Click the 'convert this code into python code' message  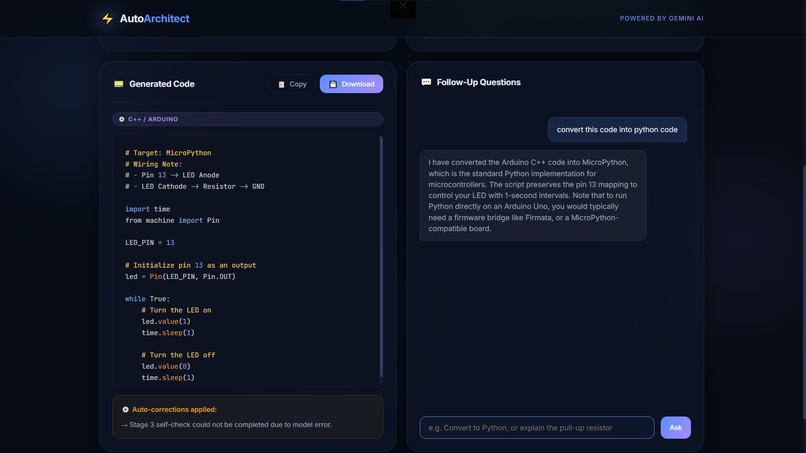point(617,130)
